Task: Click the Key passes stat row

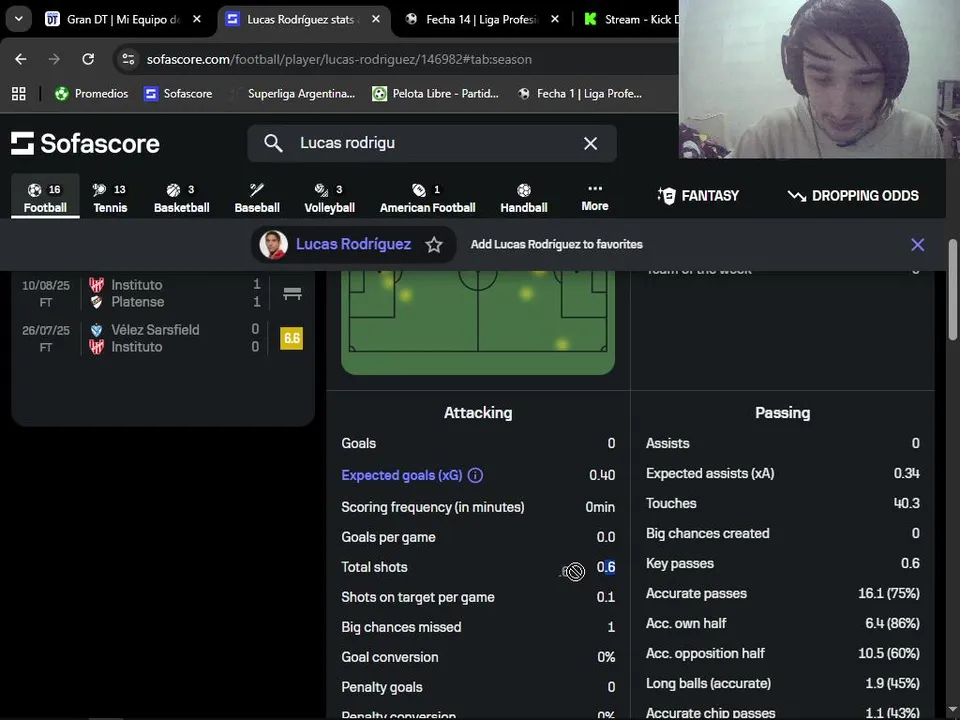Action: tap(782, 563)
